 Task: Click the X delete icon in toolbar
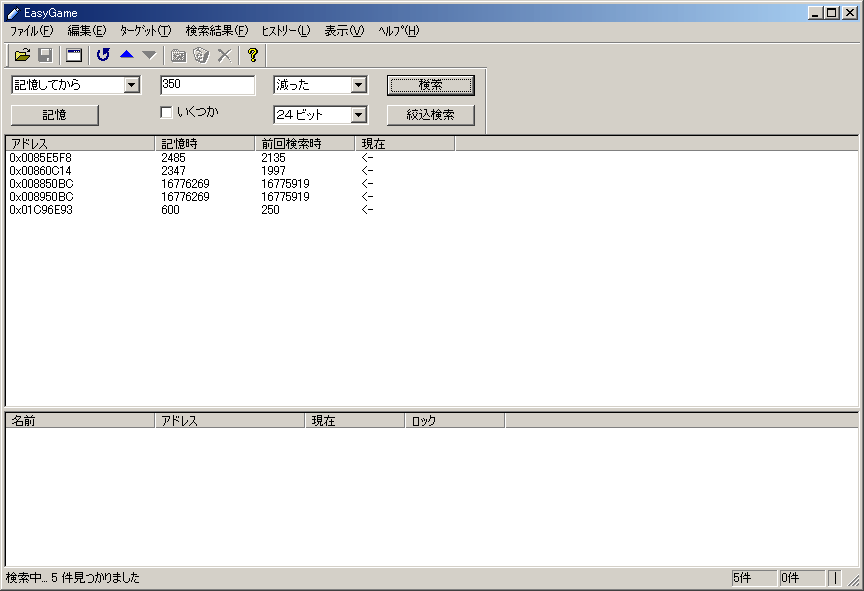click(224, 55)
